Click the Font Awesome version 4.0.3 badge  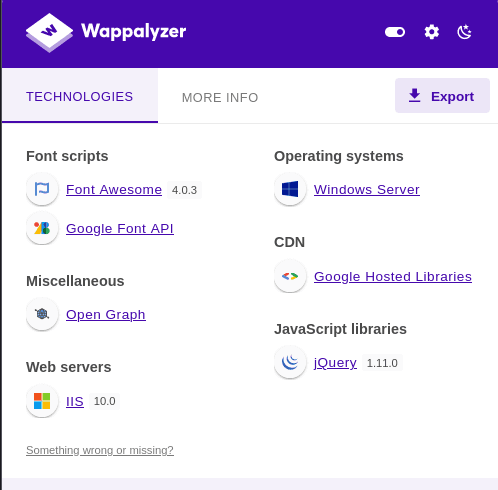[184, 190]
